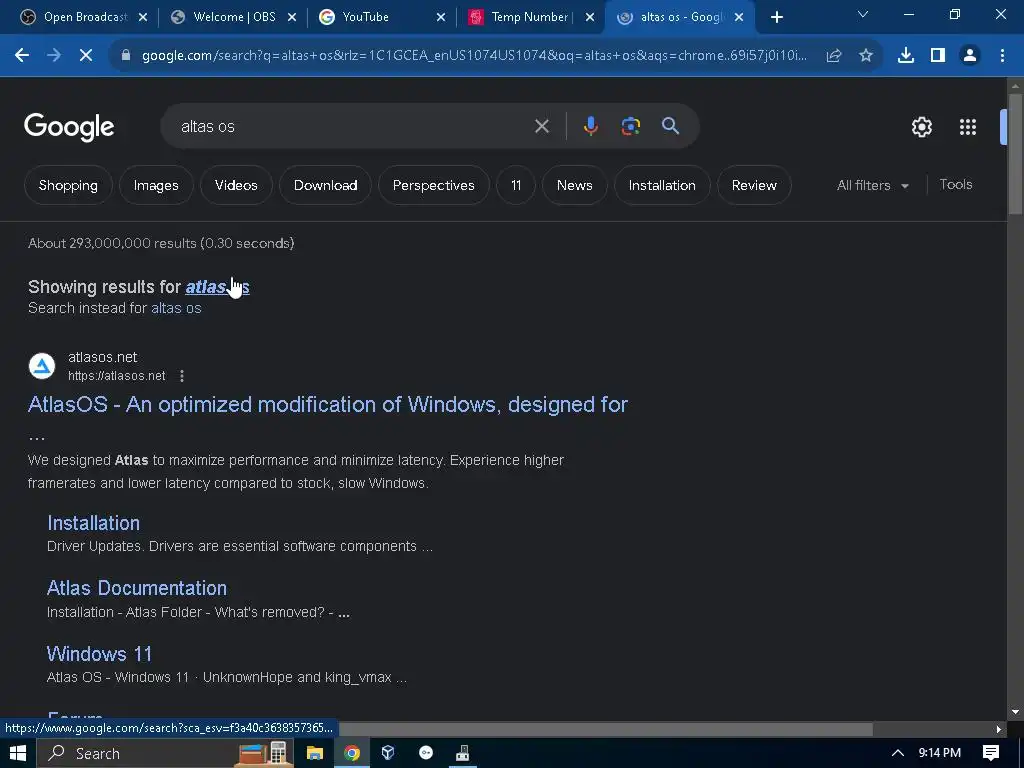1024x768 pixels.
Task: Select the Installation filter chip
Action: 662,185
